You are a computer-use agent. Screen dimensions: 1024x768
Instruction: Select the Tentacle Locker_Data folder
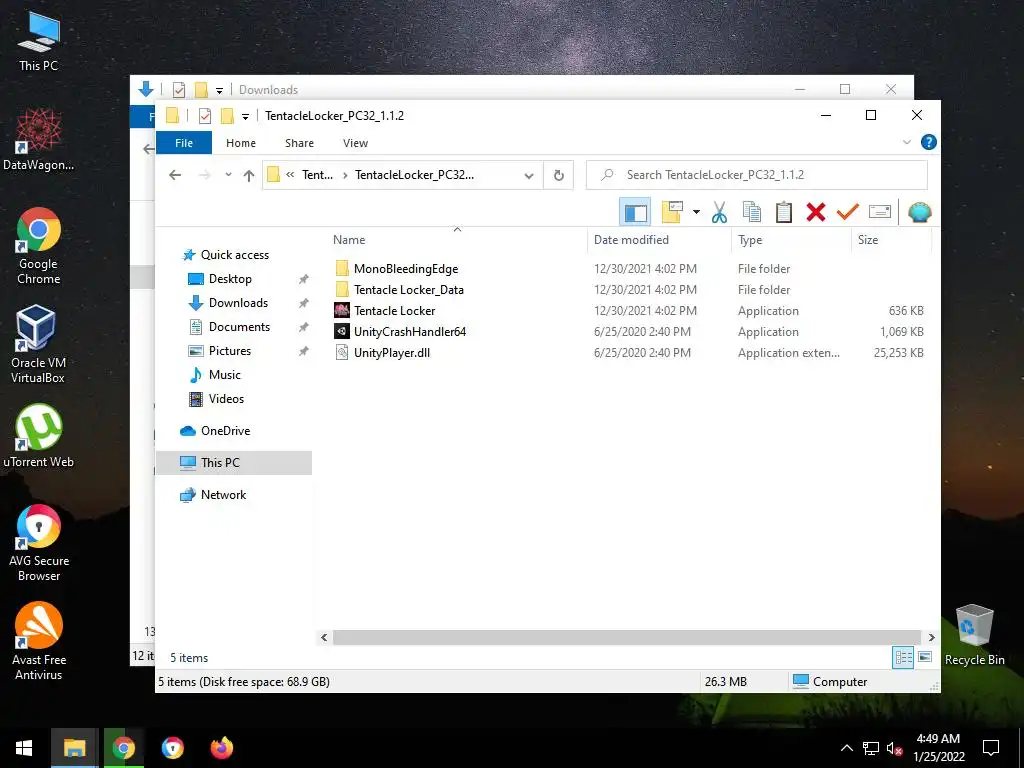coord(408,289)
